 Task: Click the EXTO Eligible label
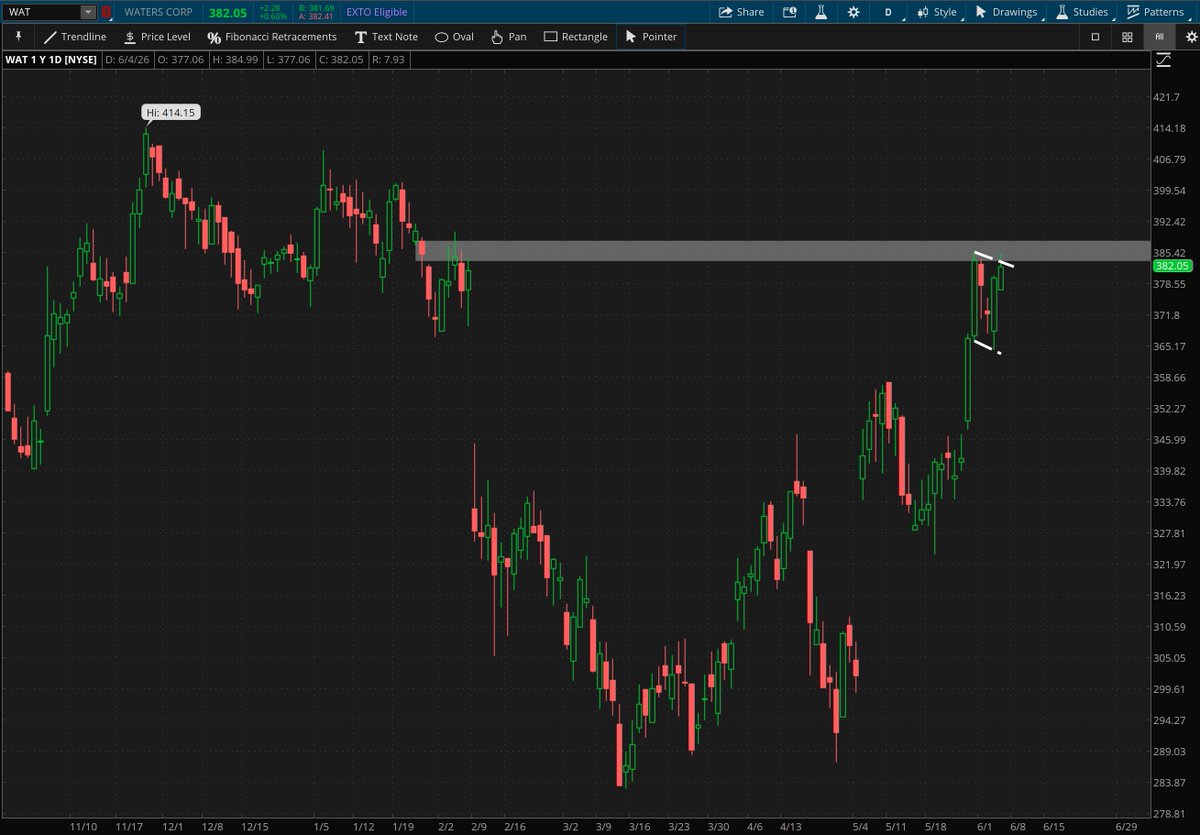pos(377,12)
